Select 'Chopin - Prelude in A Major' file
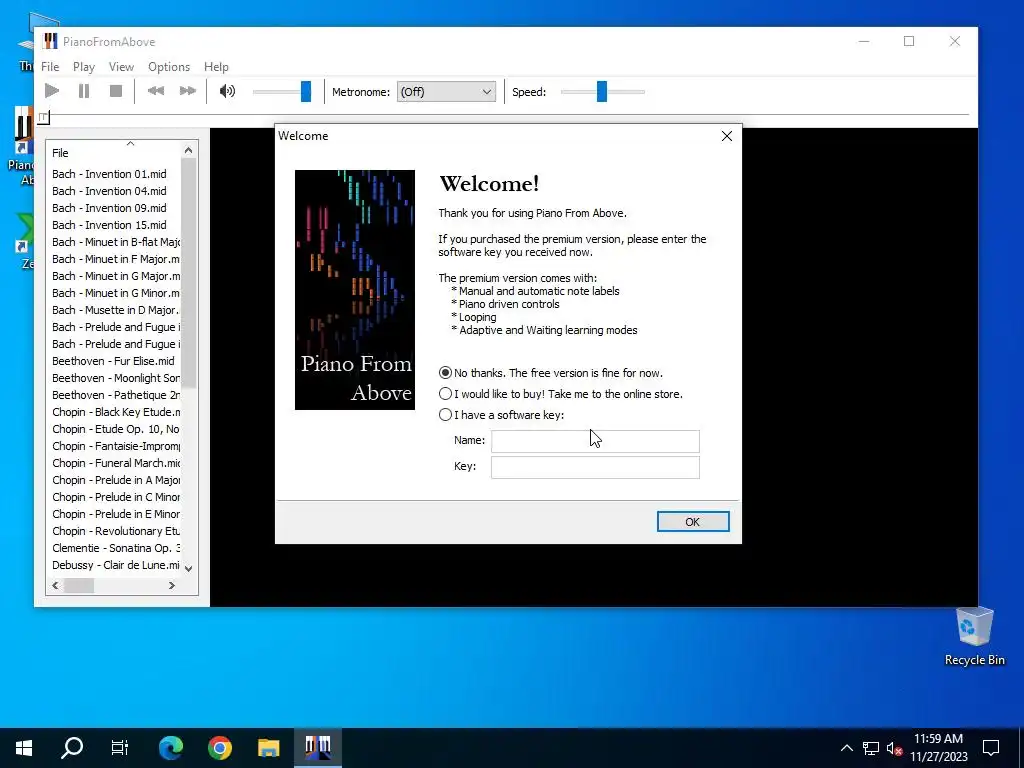This screenshot has height=768, width=1024. (x=116, y=479)
